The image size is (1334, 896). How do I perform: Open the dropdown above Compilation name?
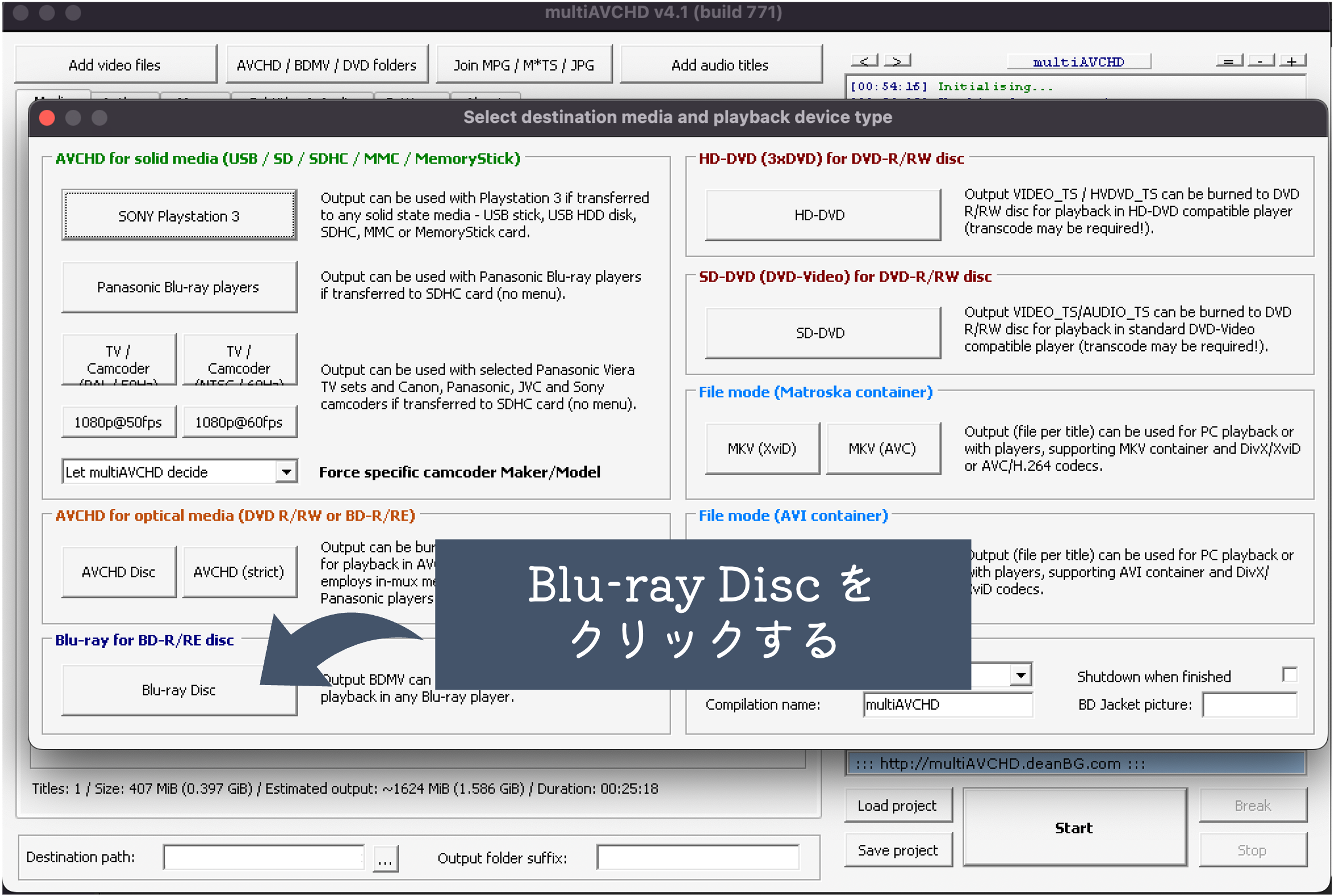(x=1021, y=675)
